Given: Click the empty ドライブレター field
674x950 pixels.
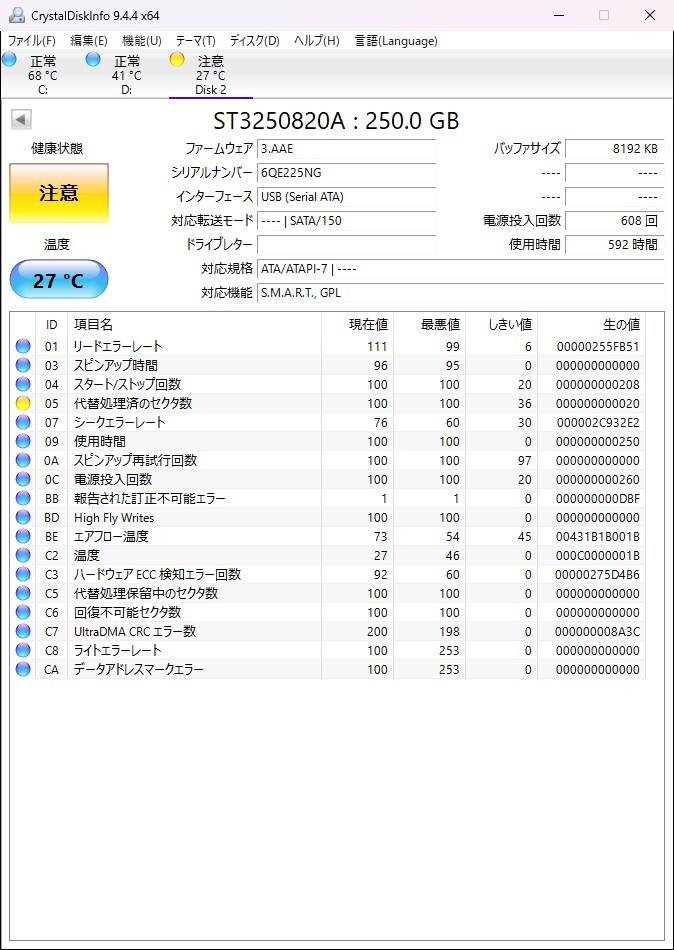Looking at the screenshot, I should pos(347,245).
